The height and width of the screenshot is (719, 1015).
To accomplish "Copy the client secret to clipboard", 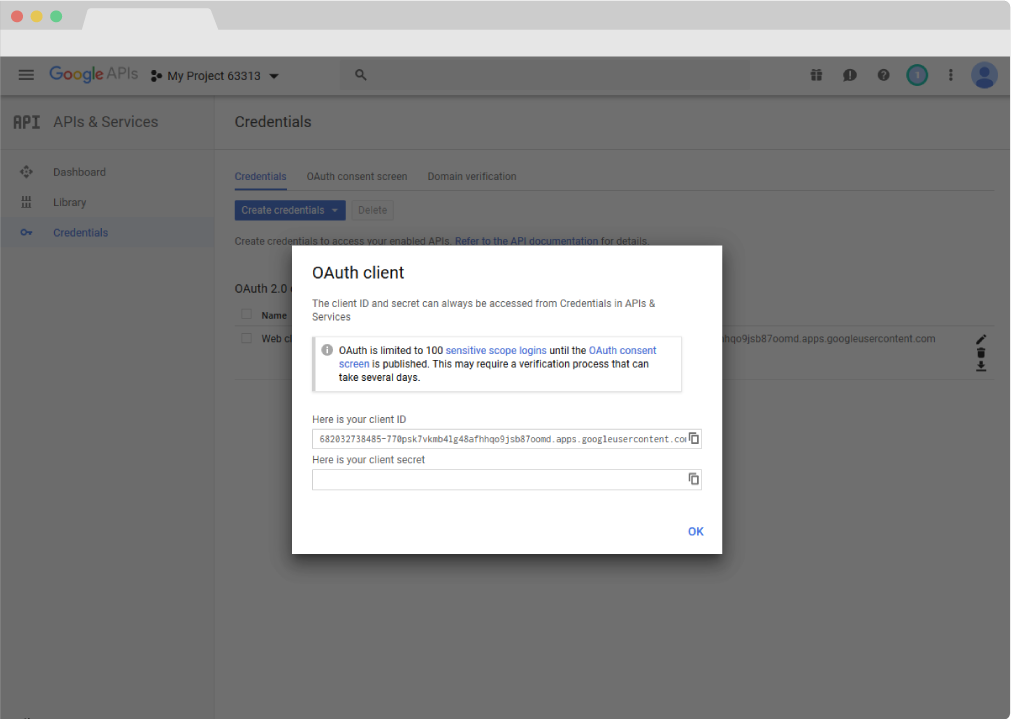I will pos(694,479).
